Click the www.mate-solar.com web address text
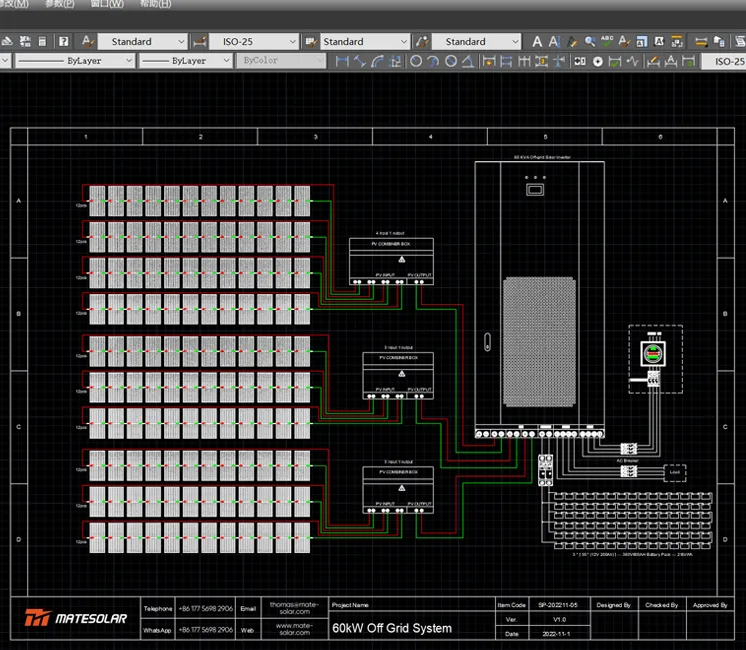746x650 pixels. click(293, 629)
